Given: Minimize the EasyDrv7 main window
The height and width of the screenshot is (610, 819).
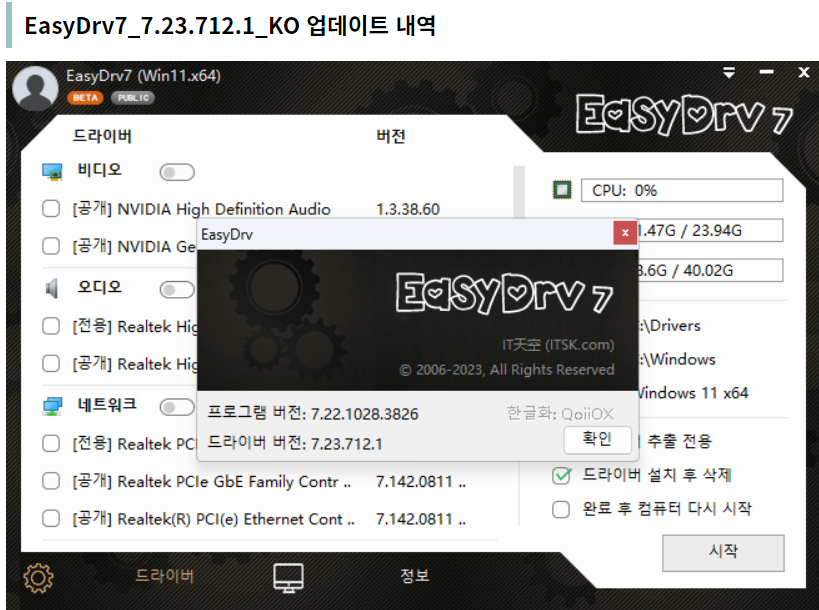Looking at the screenshot, I should 766,72.
